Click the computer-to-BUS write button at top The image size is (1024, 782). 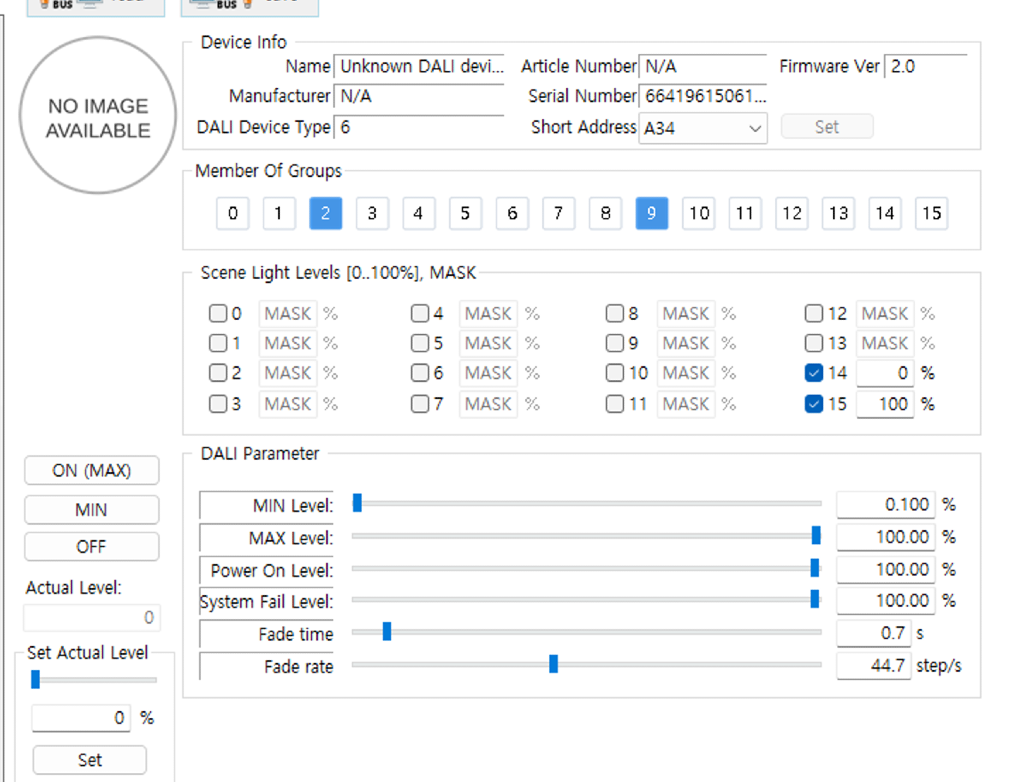click(x=249, y=6)
